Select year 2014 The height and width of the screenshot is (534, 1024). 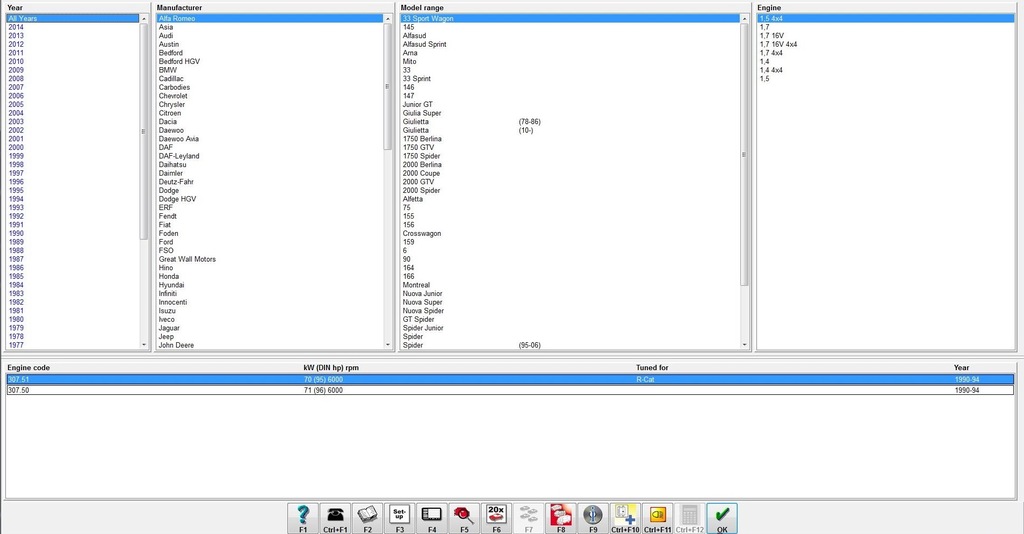[x=16, y=27]
